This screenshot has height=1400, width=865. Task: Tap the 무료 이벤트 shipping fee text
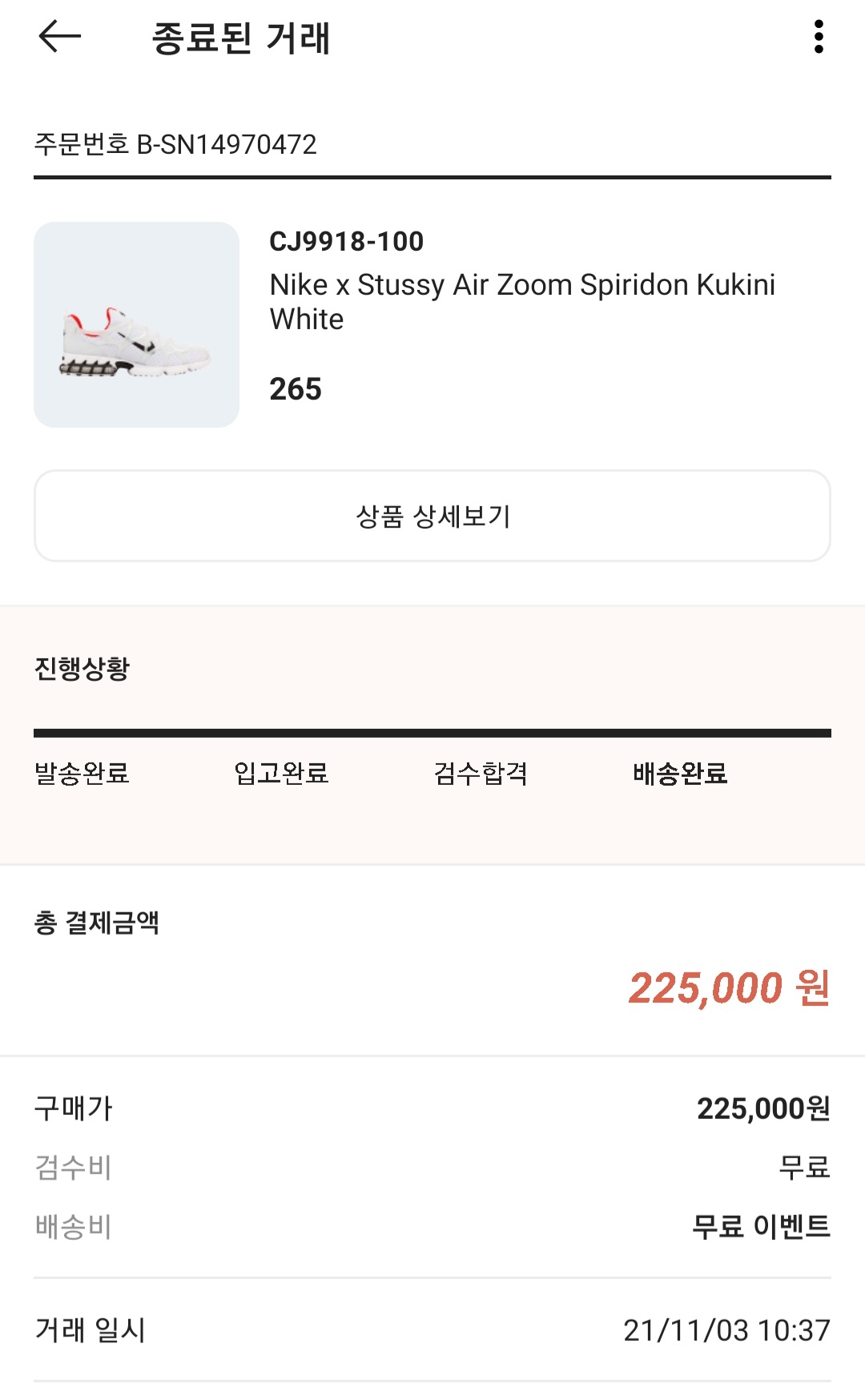(x=761, y=1226)
